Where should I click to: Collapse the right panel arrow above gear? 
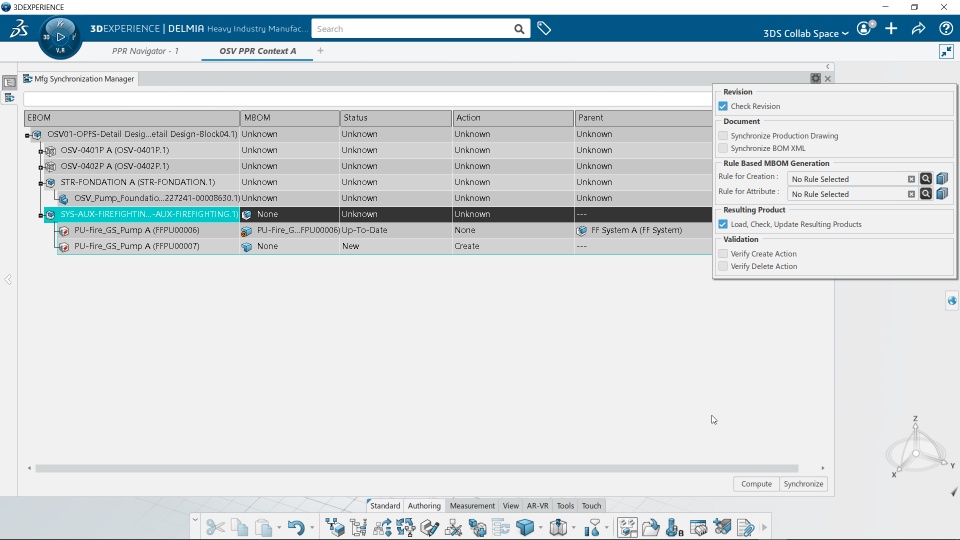[828, 67]
